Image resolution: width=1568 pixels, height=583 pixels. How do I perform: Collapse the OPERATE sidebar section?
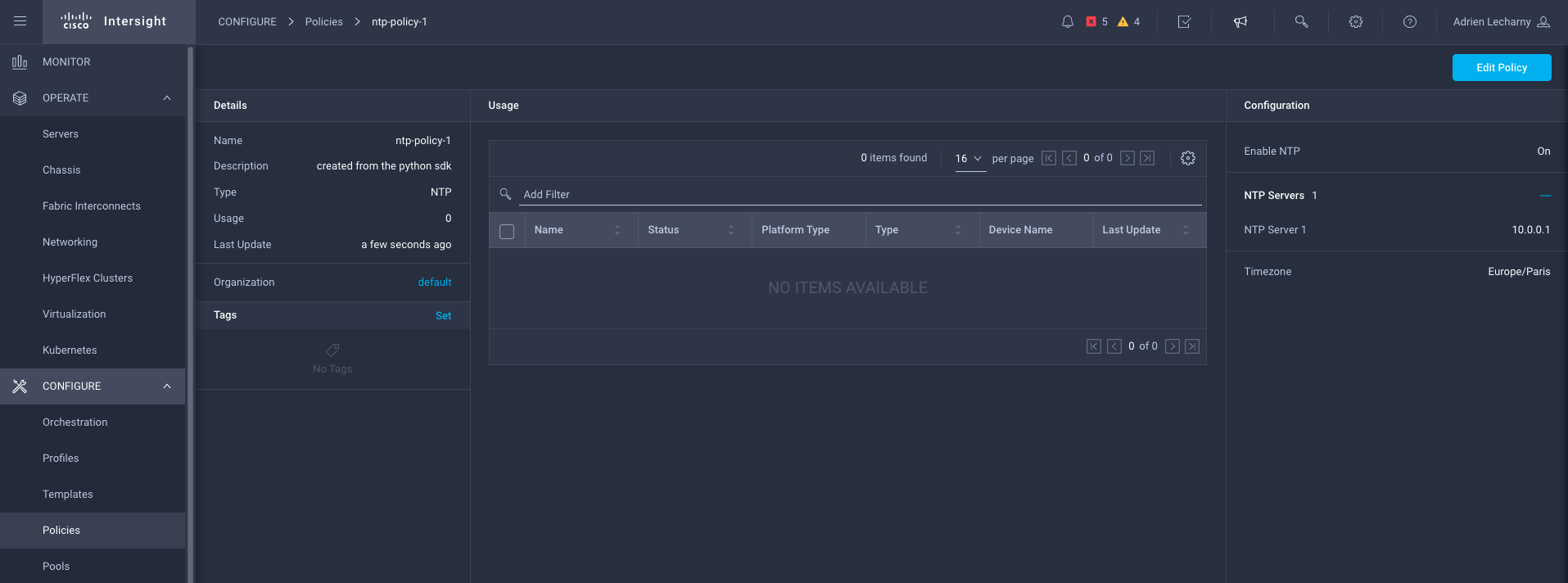click(x=167, y=98)
